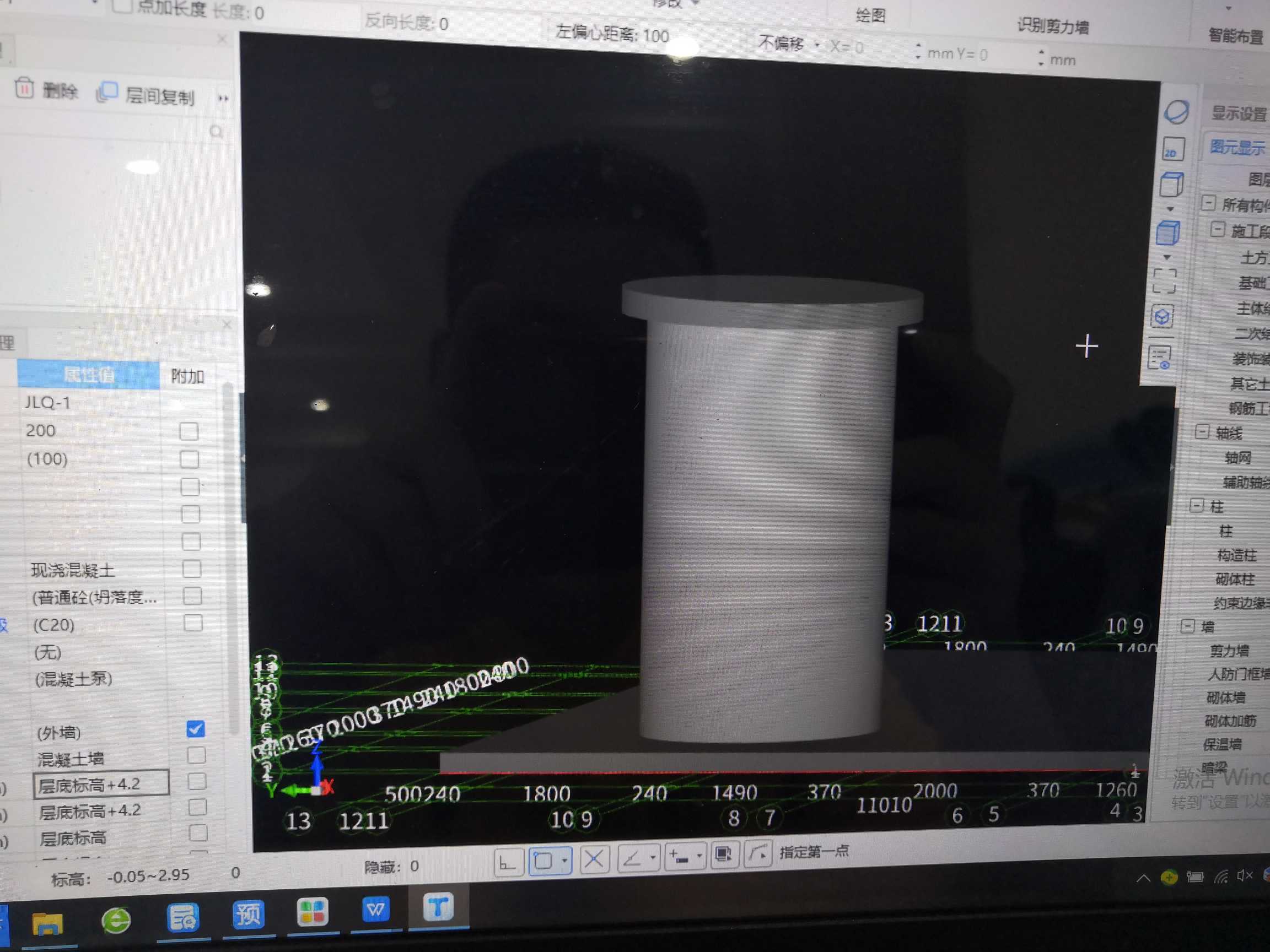
Task: Tick the checkbox beside (C20)
Action: tap(193, 623)
